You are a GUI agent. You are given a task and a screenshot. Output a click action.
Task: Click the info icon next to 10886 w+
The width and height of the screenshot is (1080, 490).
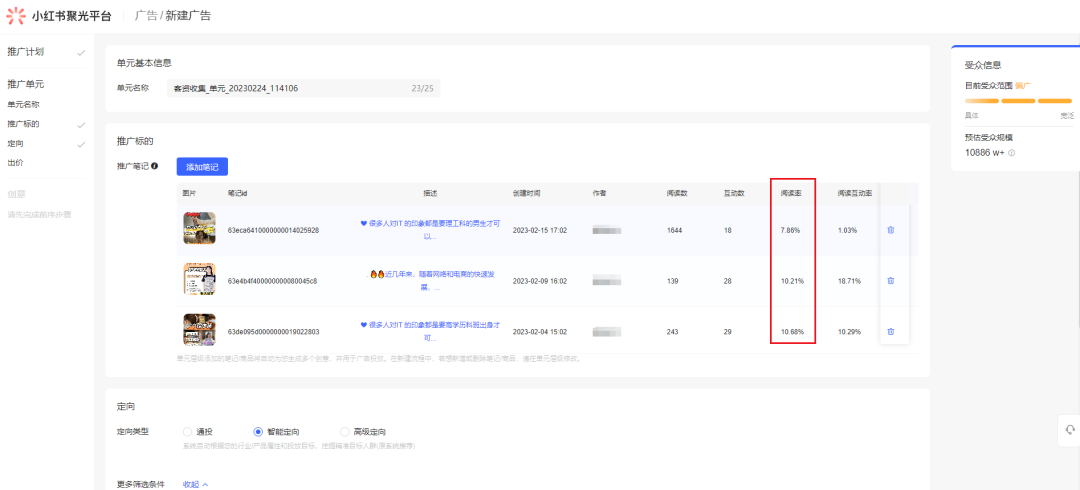(x=1012, y=153)
